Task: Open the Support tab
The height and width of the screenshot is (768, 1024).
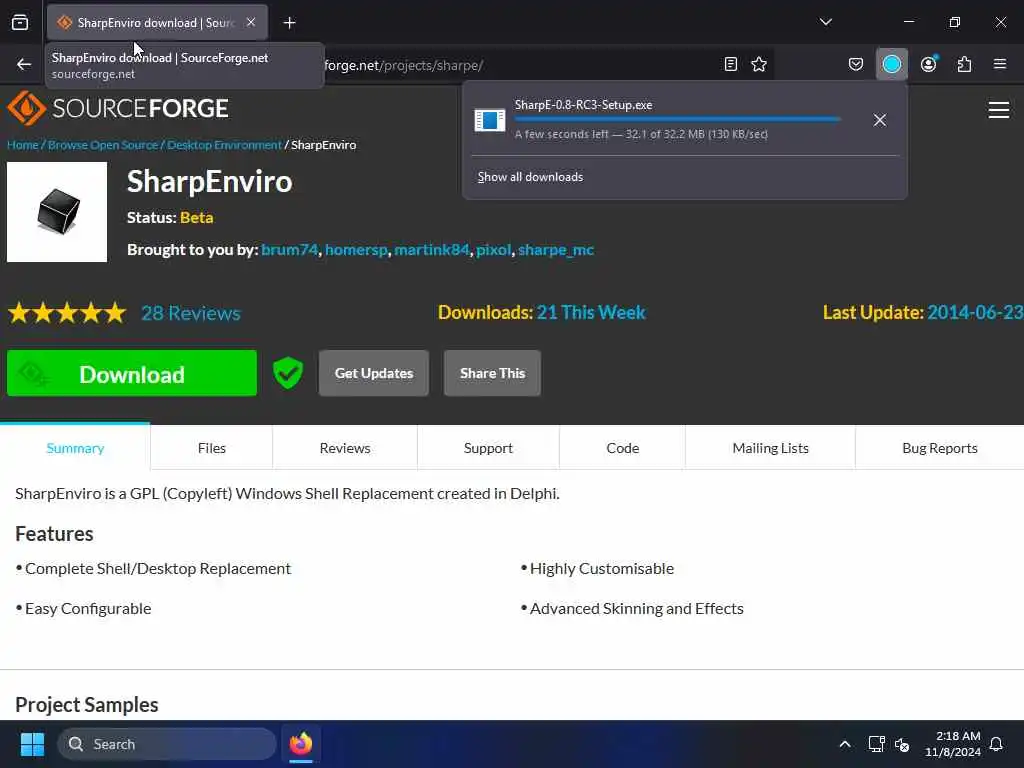Action: 488,448
